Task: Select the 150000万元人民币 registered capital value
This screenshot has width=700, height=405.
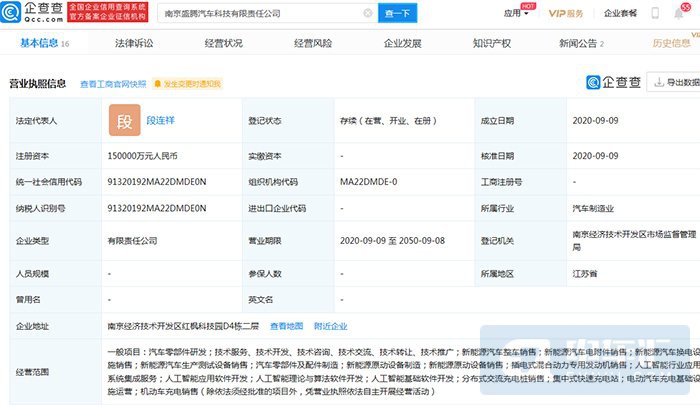Action: [142, 156]
